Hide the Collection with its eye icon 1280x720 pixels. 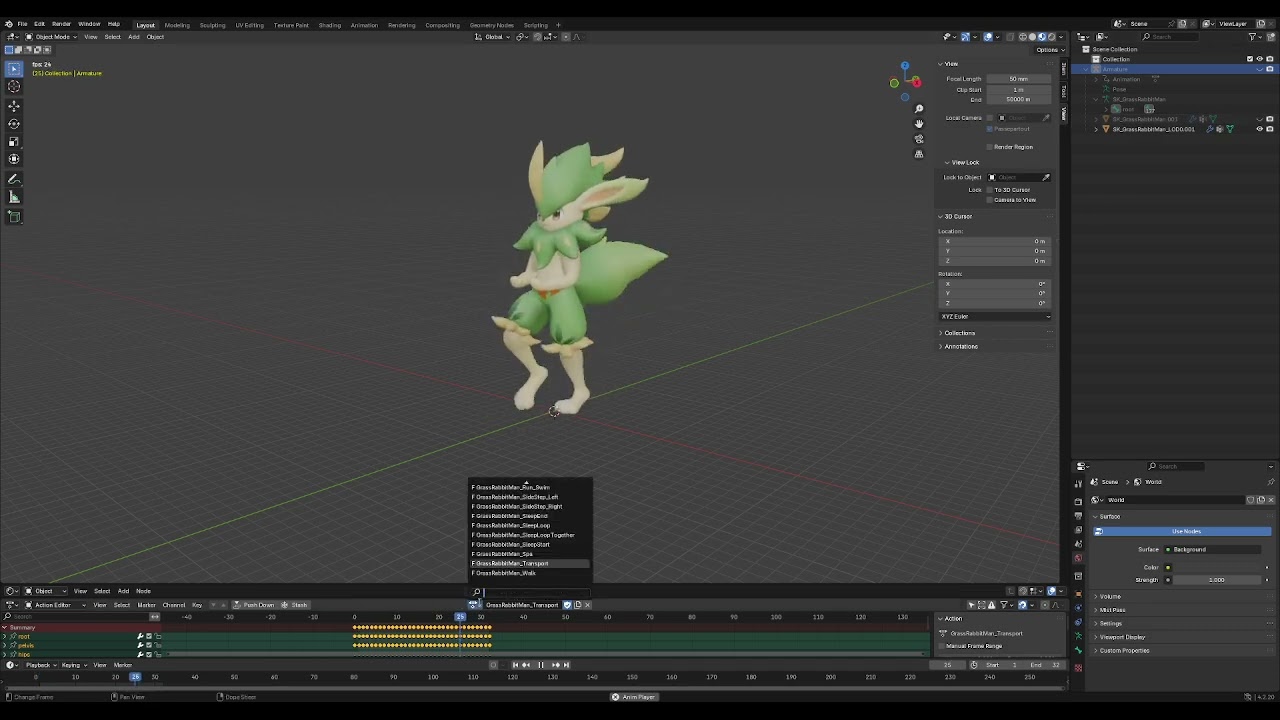1259,59
